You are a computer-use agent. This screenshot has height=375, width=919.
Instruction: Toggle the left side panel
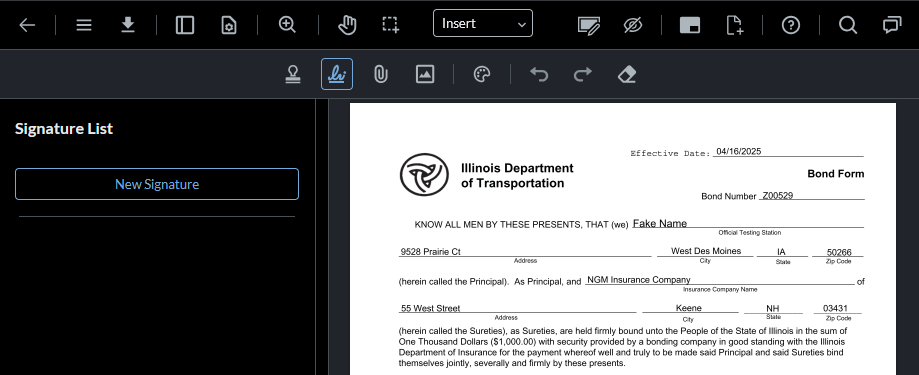185,25
